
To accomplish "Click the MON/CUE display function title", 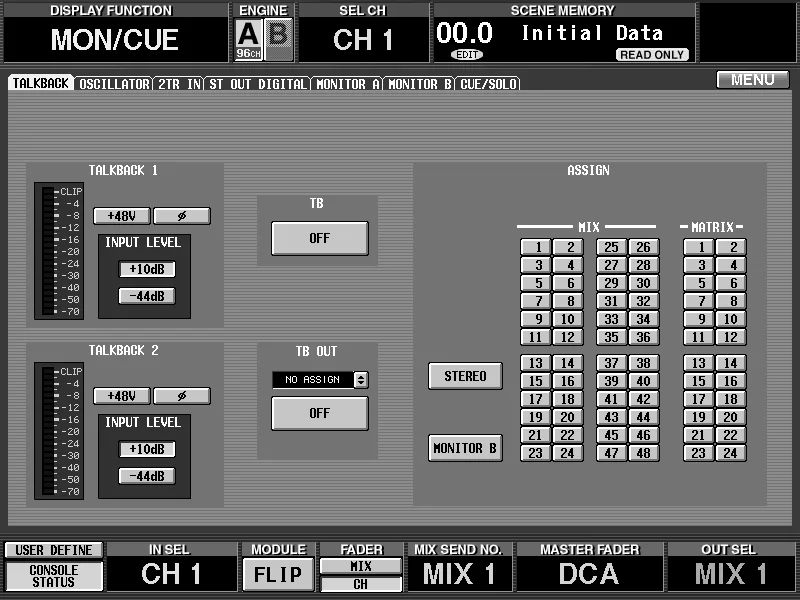I will [x=115, y=40].
